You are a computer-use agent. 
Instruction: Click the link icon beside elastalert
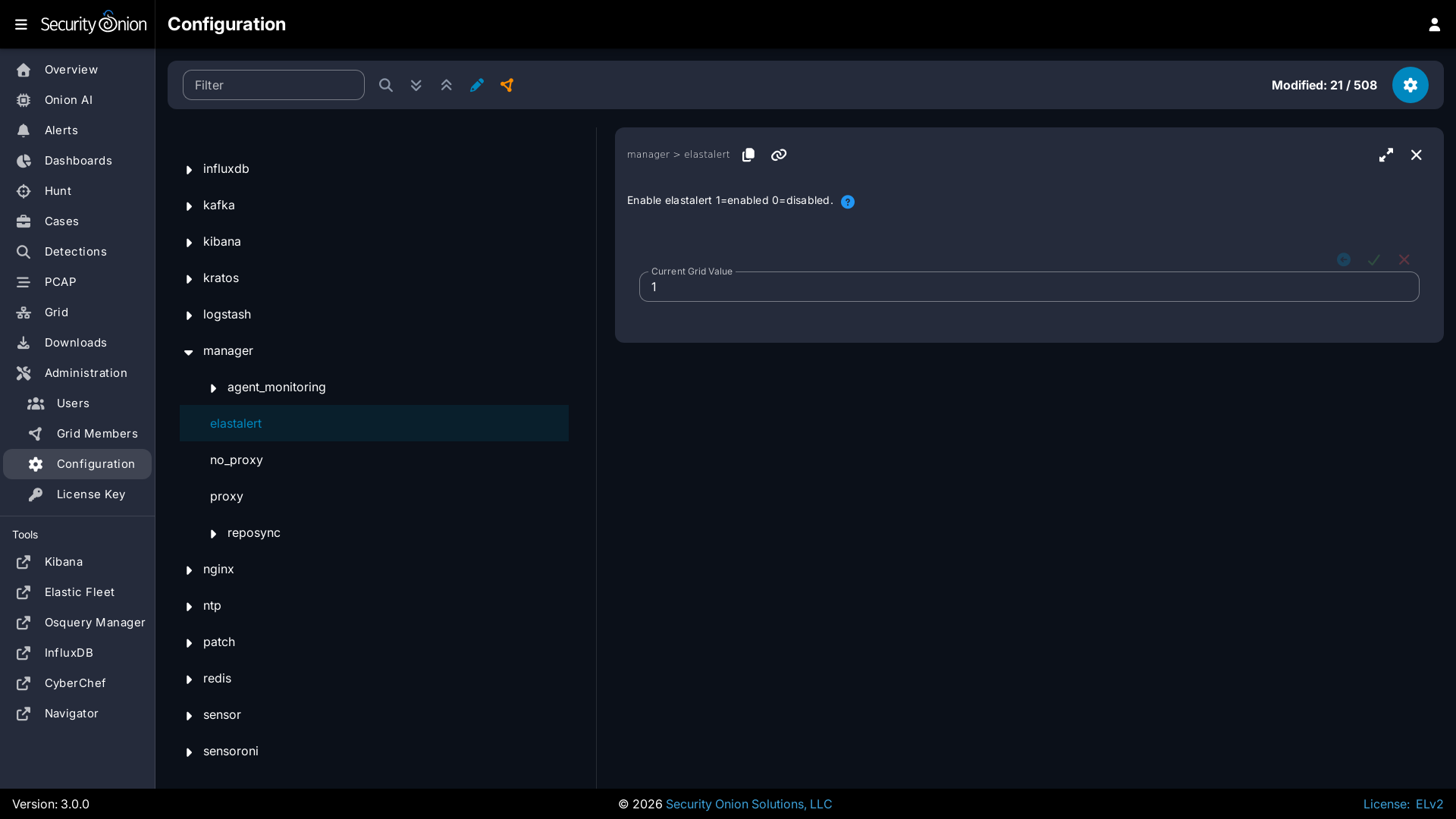779,155
